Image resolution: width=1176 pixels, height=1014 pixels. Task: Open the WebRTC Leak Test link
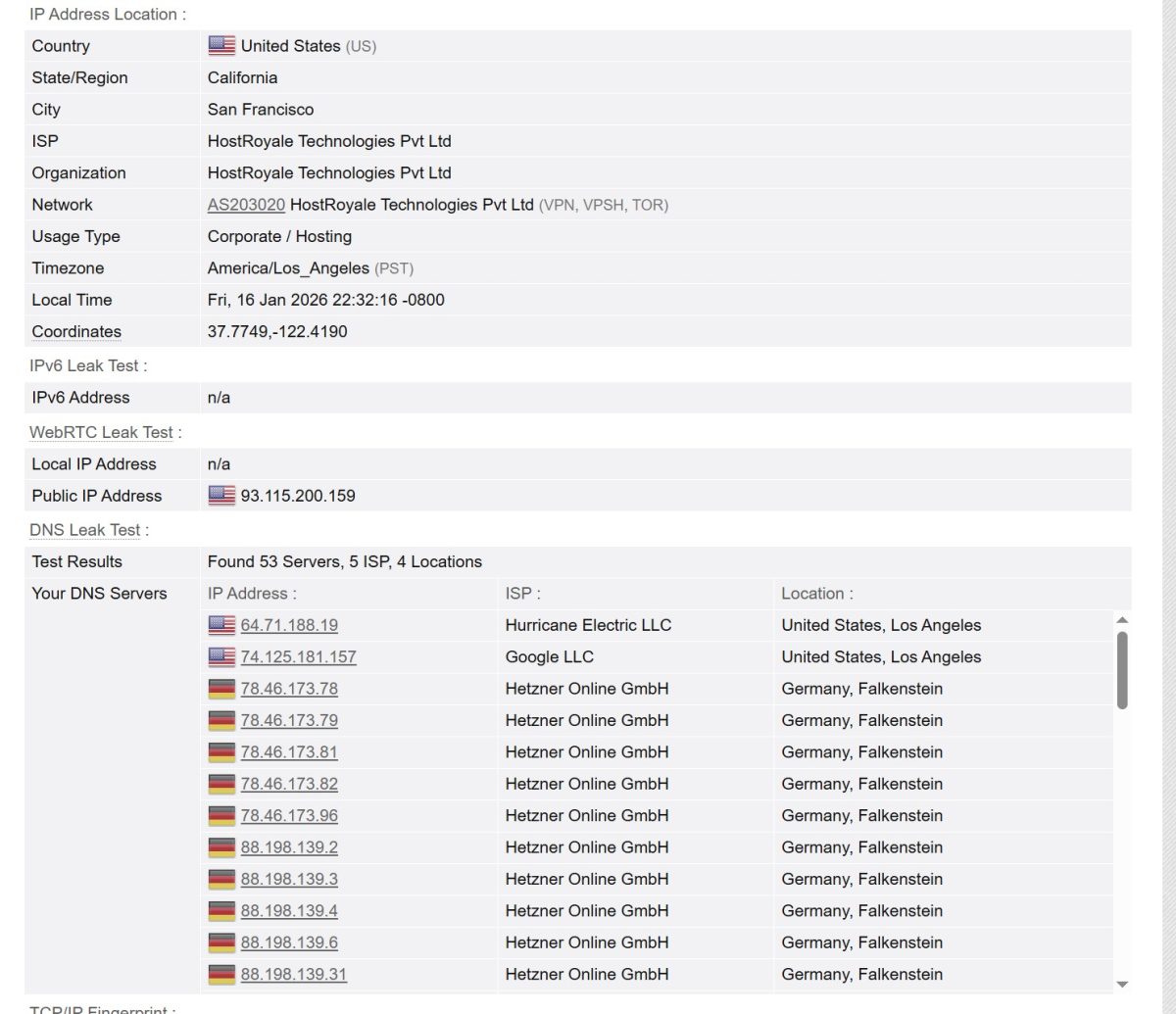click(101, 432)
